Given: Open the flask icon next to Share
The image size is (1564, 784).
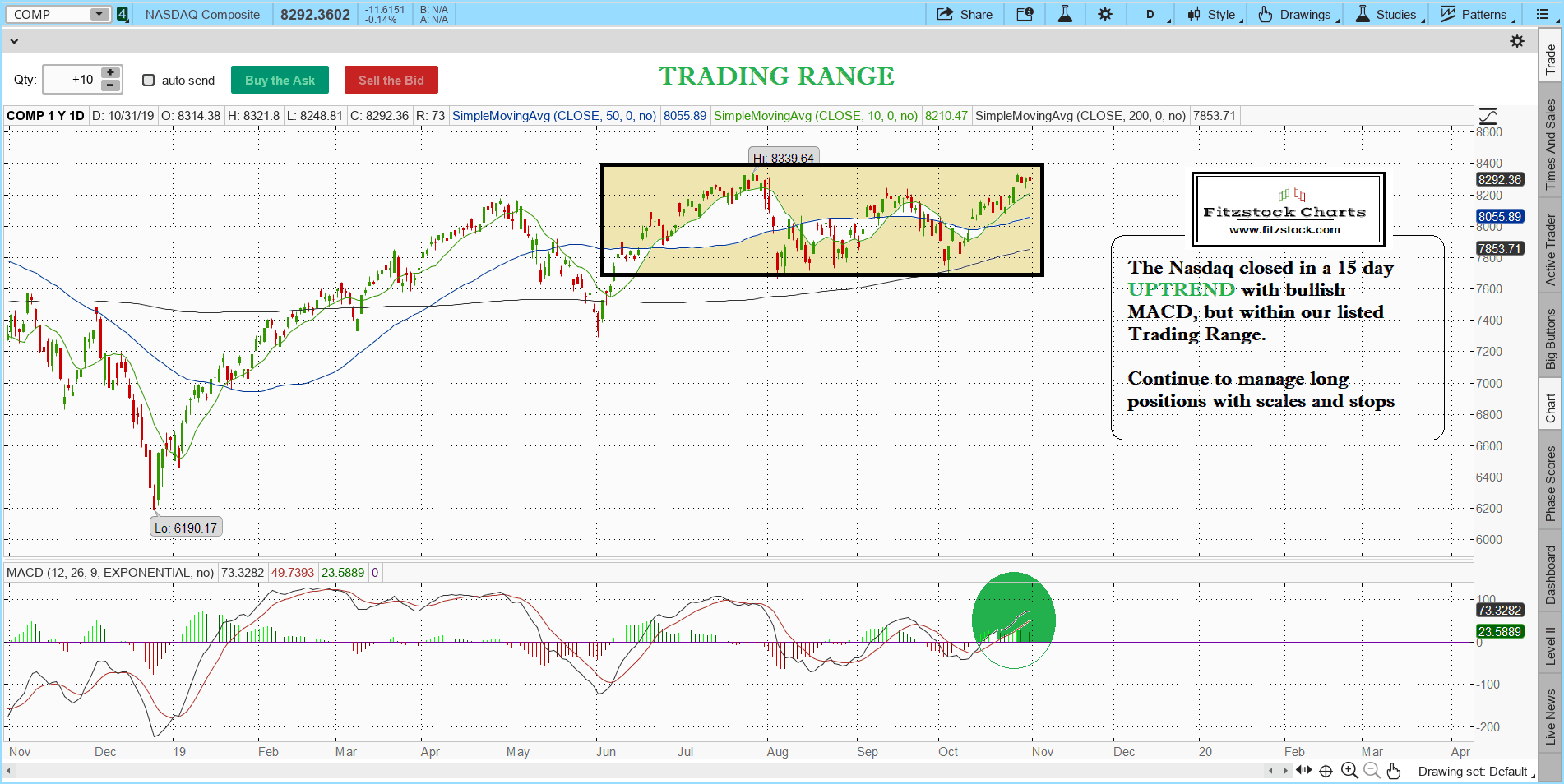Looking at the screenshot, I should tap(1065, 14).
